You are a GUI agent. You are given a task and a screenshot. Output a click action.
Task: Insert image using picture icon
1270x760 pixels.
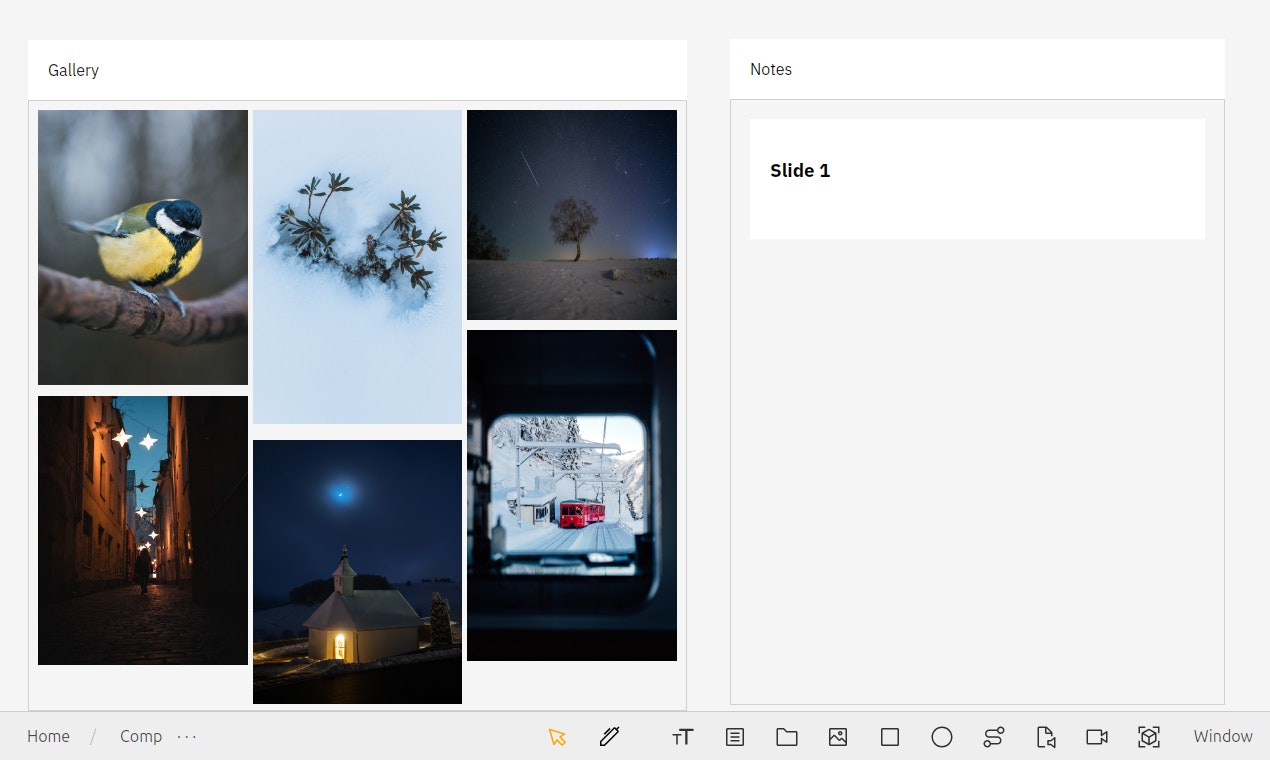838,737
